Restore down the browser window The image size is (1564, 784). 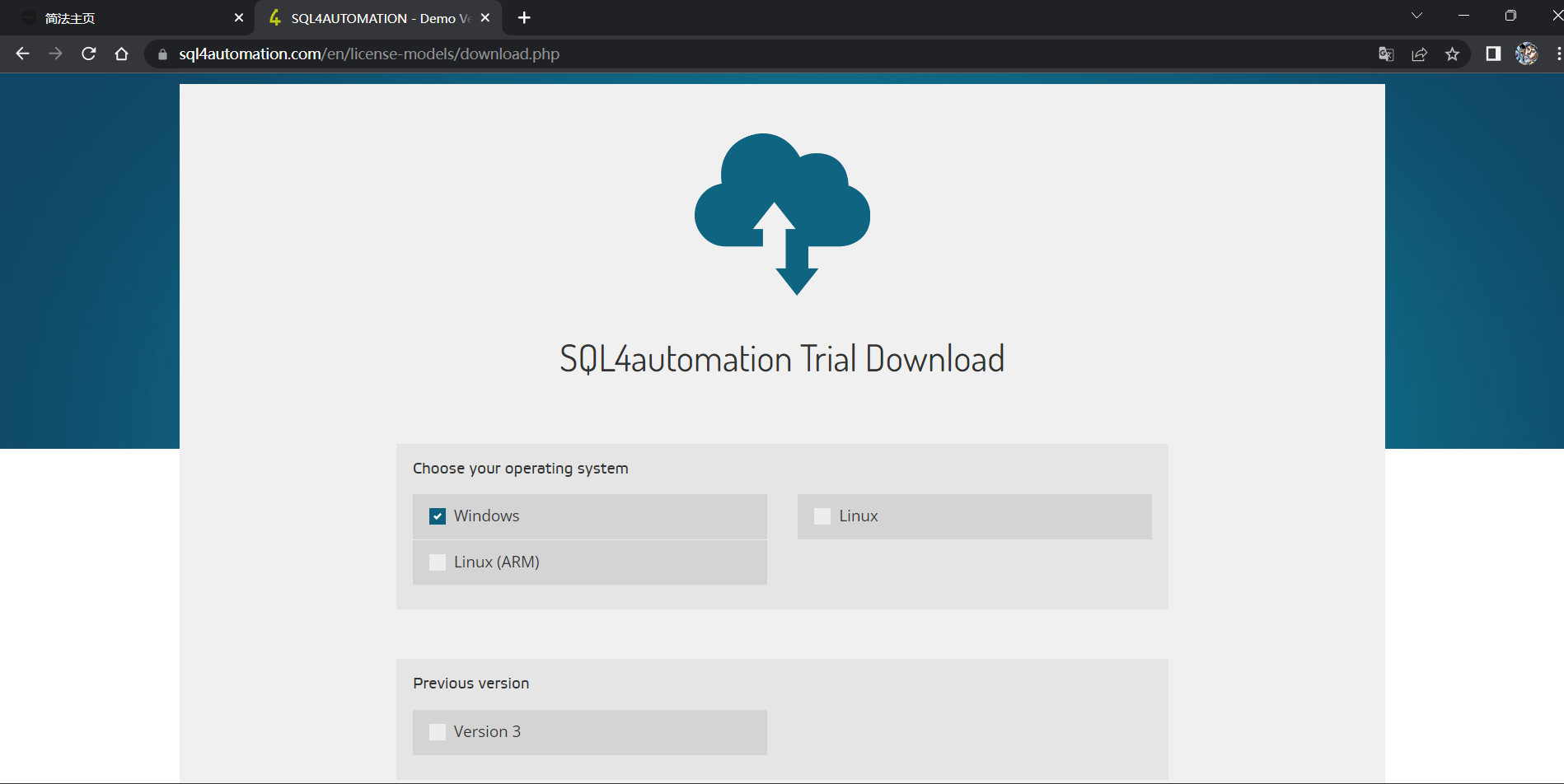pyautogui.click(x=1510, y=16)
